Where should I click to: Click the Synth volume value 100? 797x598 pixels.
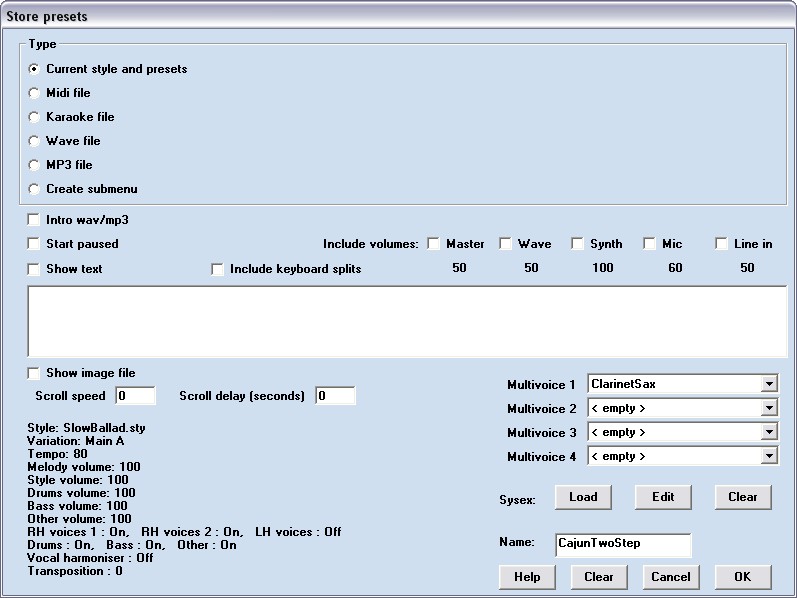[603, 268]
